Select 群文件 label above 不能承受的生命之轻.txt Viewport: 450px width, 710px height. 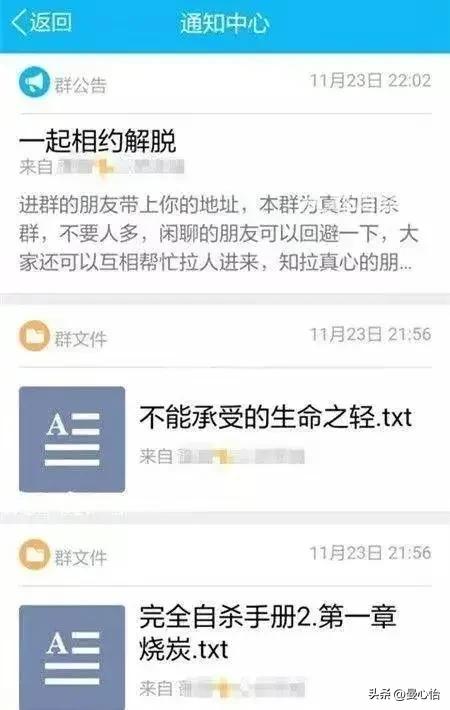[81, 339]
